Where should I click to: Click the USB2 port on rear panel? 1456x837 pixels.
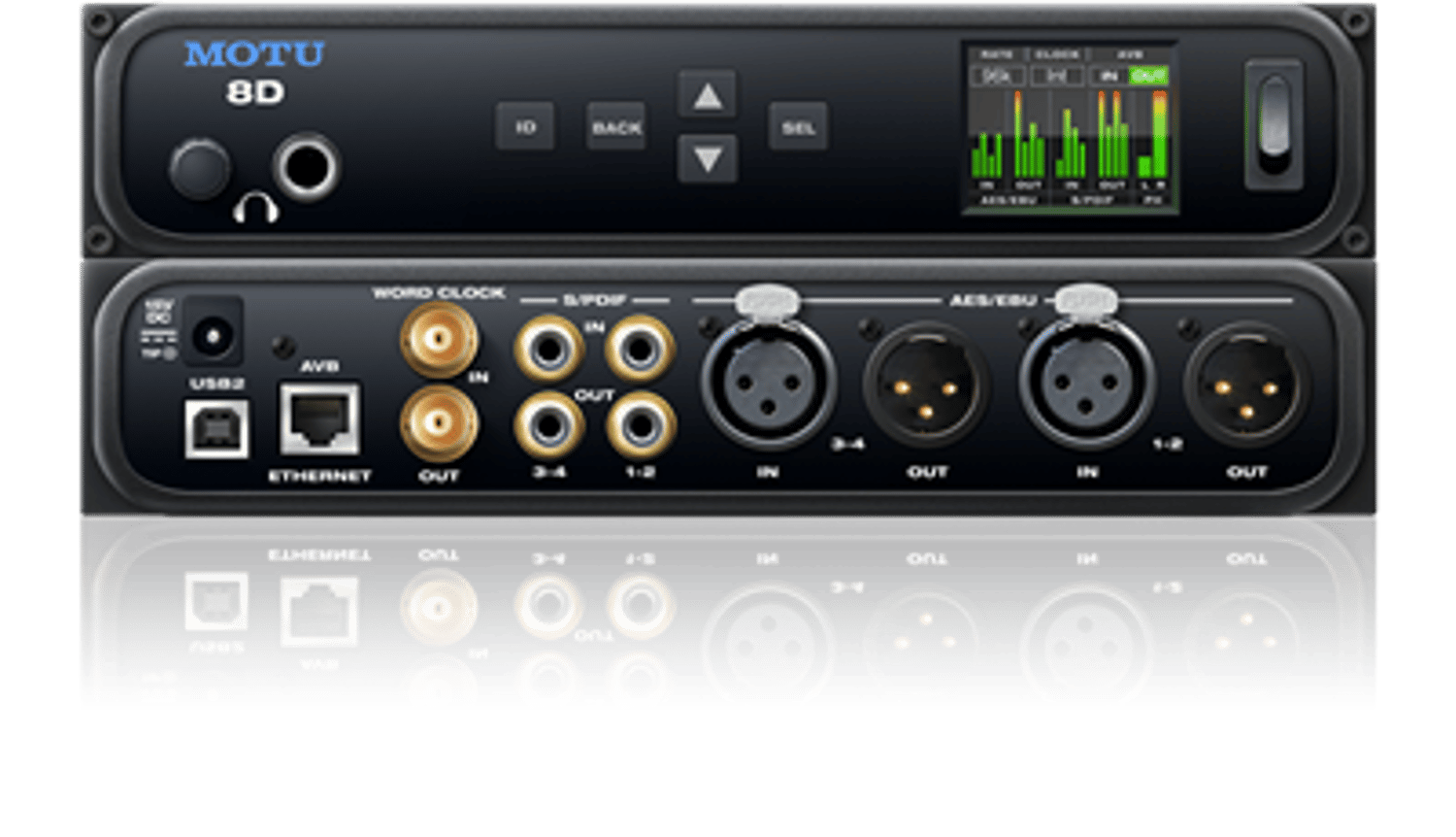216,428
